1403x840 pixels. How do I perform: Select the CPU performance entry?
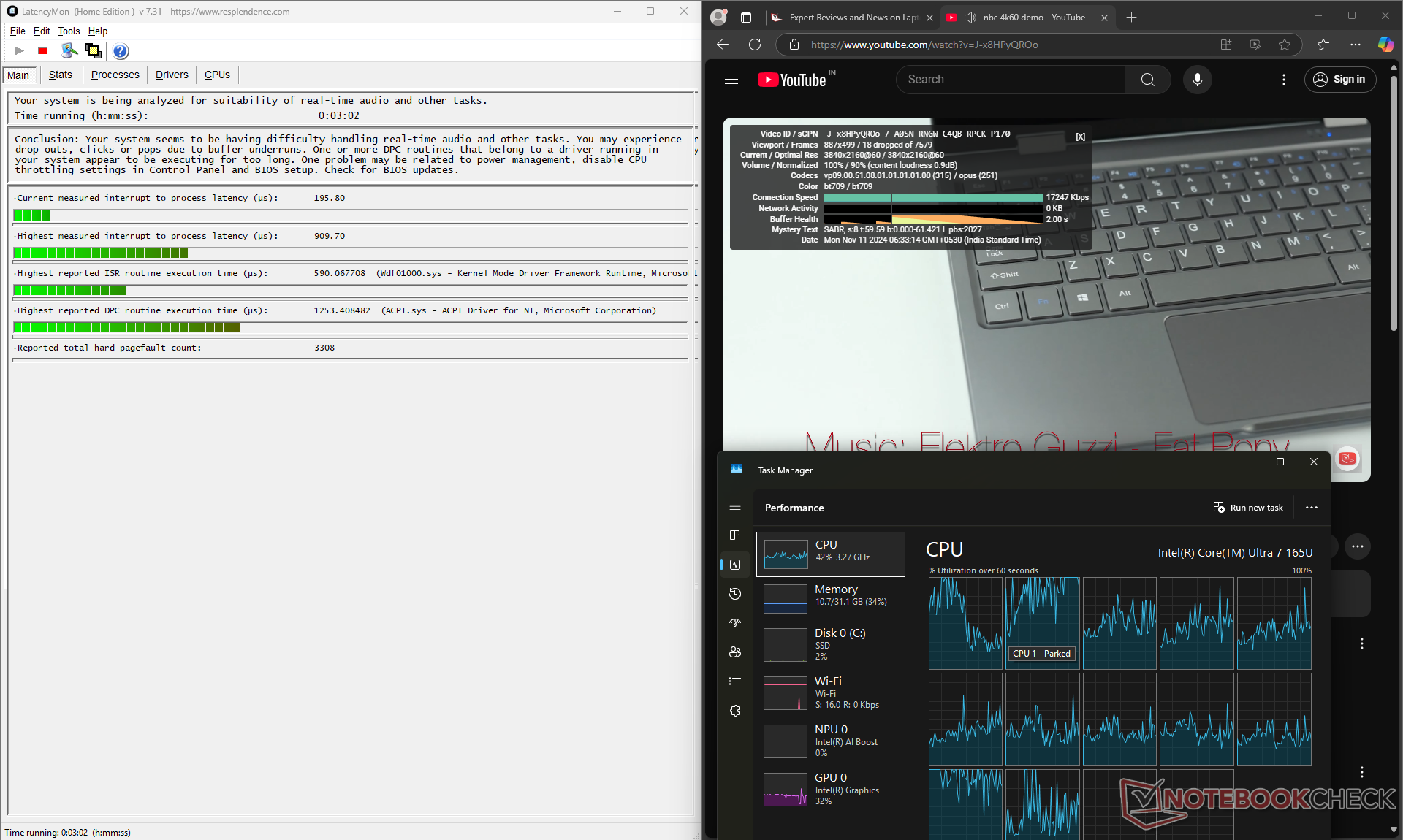click(831, 554)
